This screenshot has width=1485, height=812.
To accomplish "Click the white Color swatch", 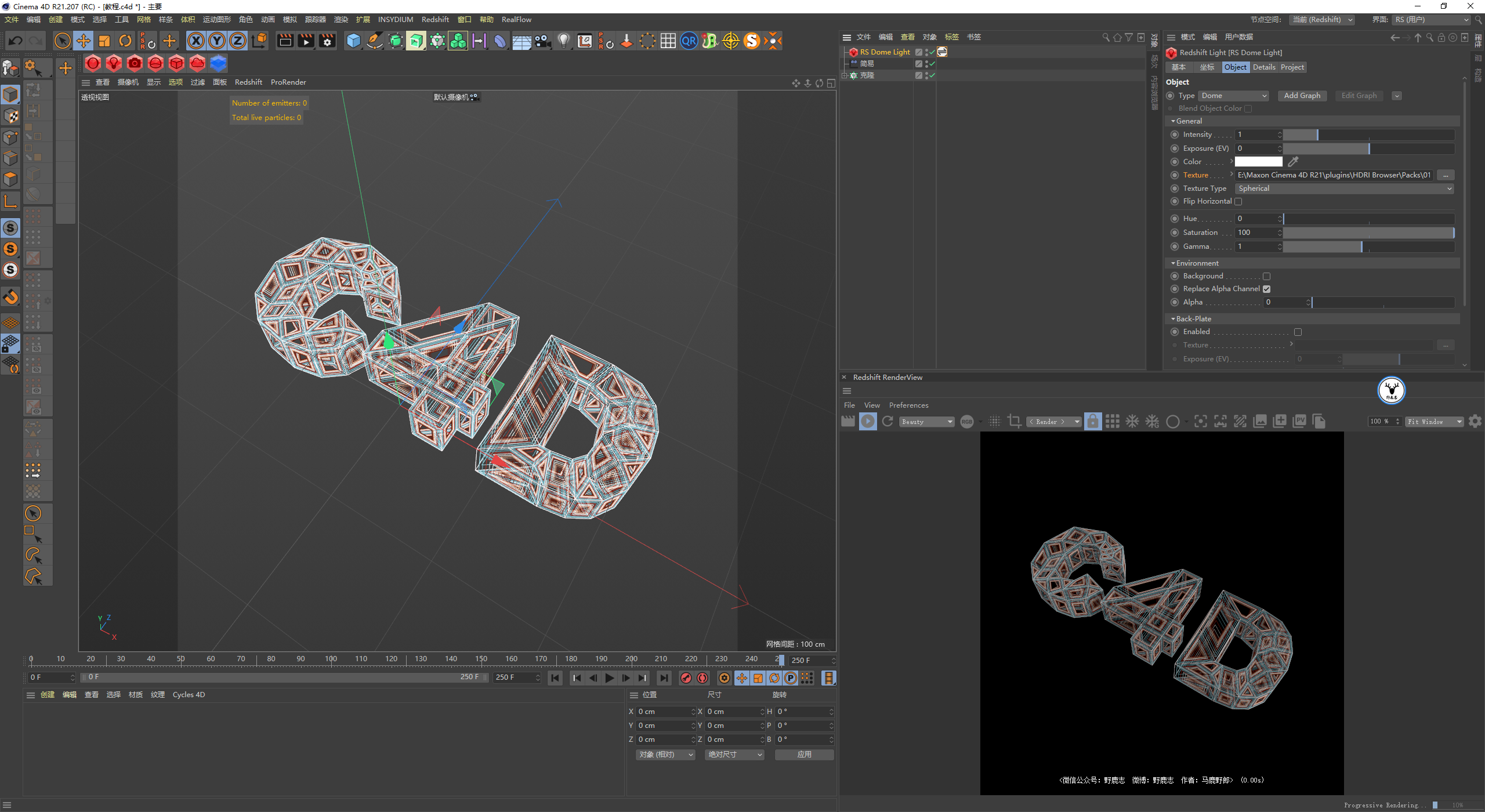I will pyautogui.click(x=1258, y=162).
